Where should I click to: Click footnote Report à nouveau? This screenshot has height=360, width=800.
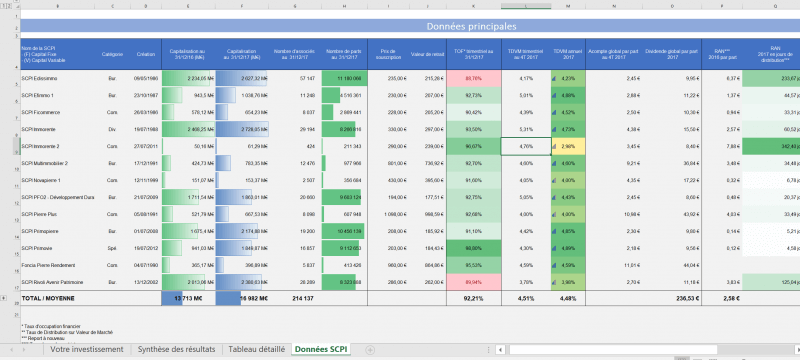43,338
